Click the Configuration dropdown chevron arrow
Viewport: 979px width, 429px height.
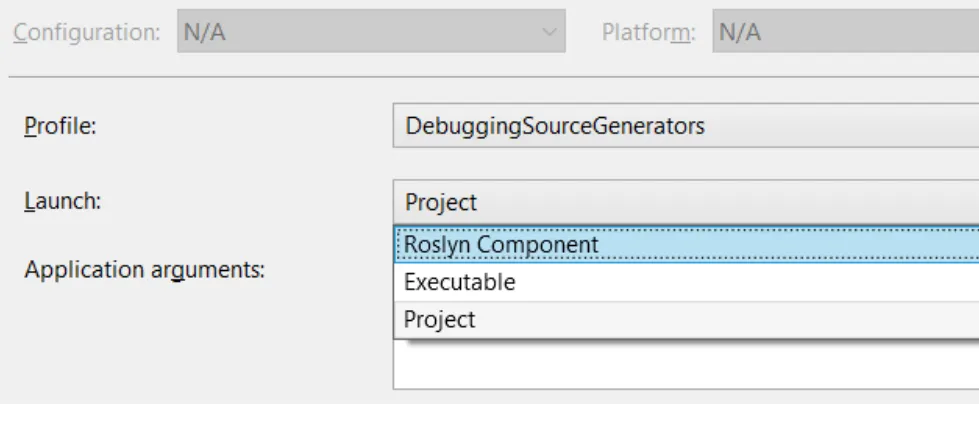tap(547, 32)
